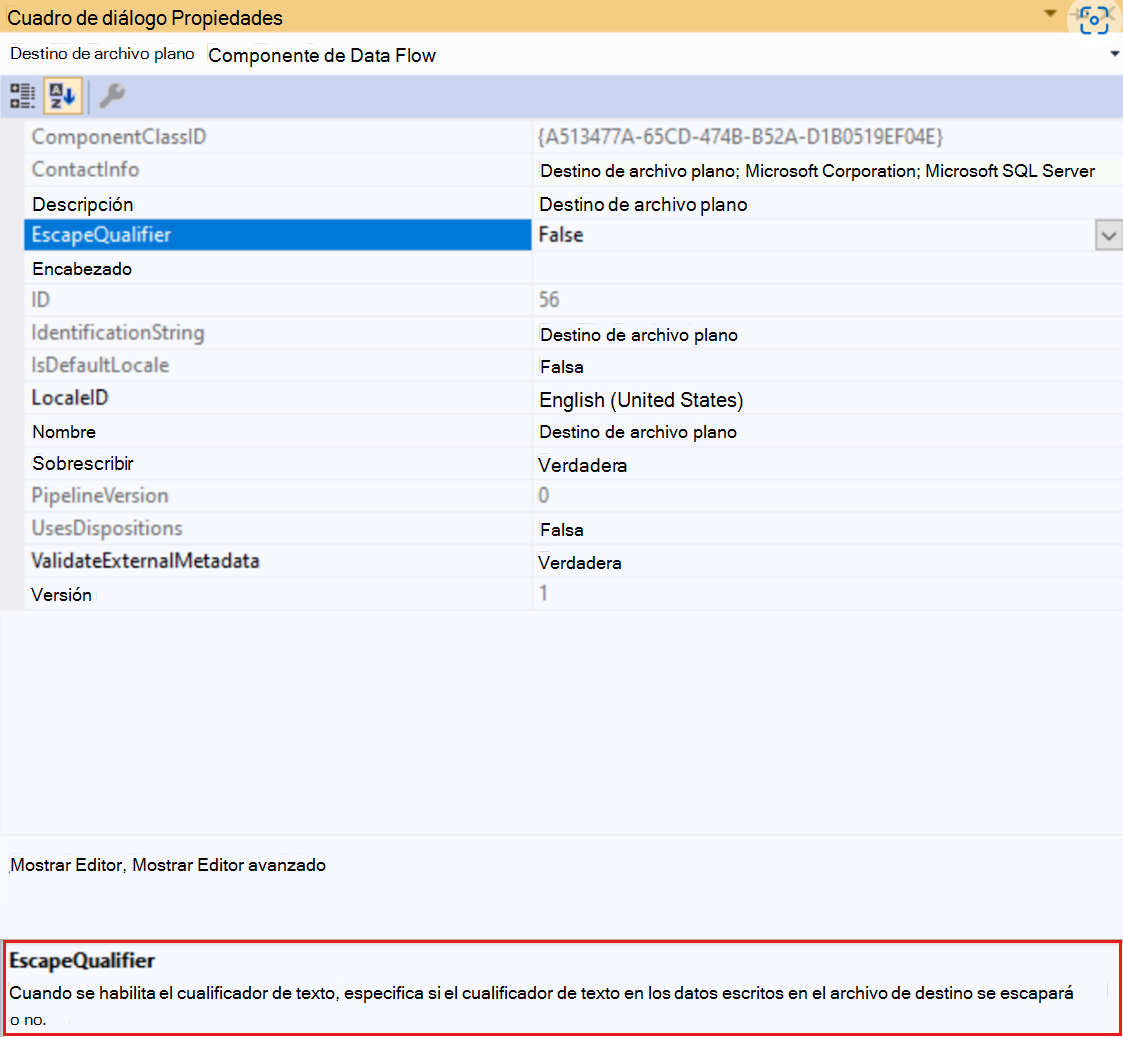Screen dimensions: 1123x1037
Task: Select the ComponentClassID property name
Action: pos(119,137)
